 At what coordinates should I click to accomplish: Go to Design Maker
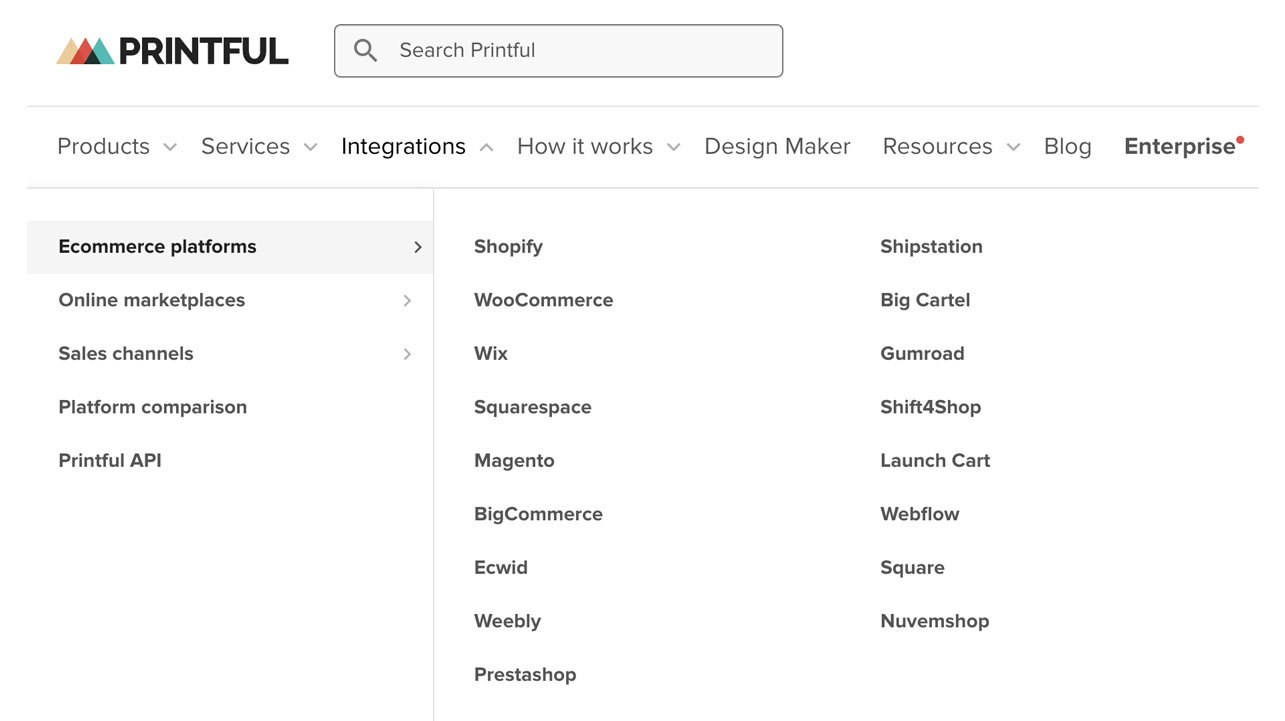click(777, 146)
